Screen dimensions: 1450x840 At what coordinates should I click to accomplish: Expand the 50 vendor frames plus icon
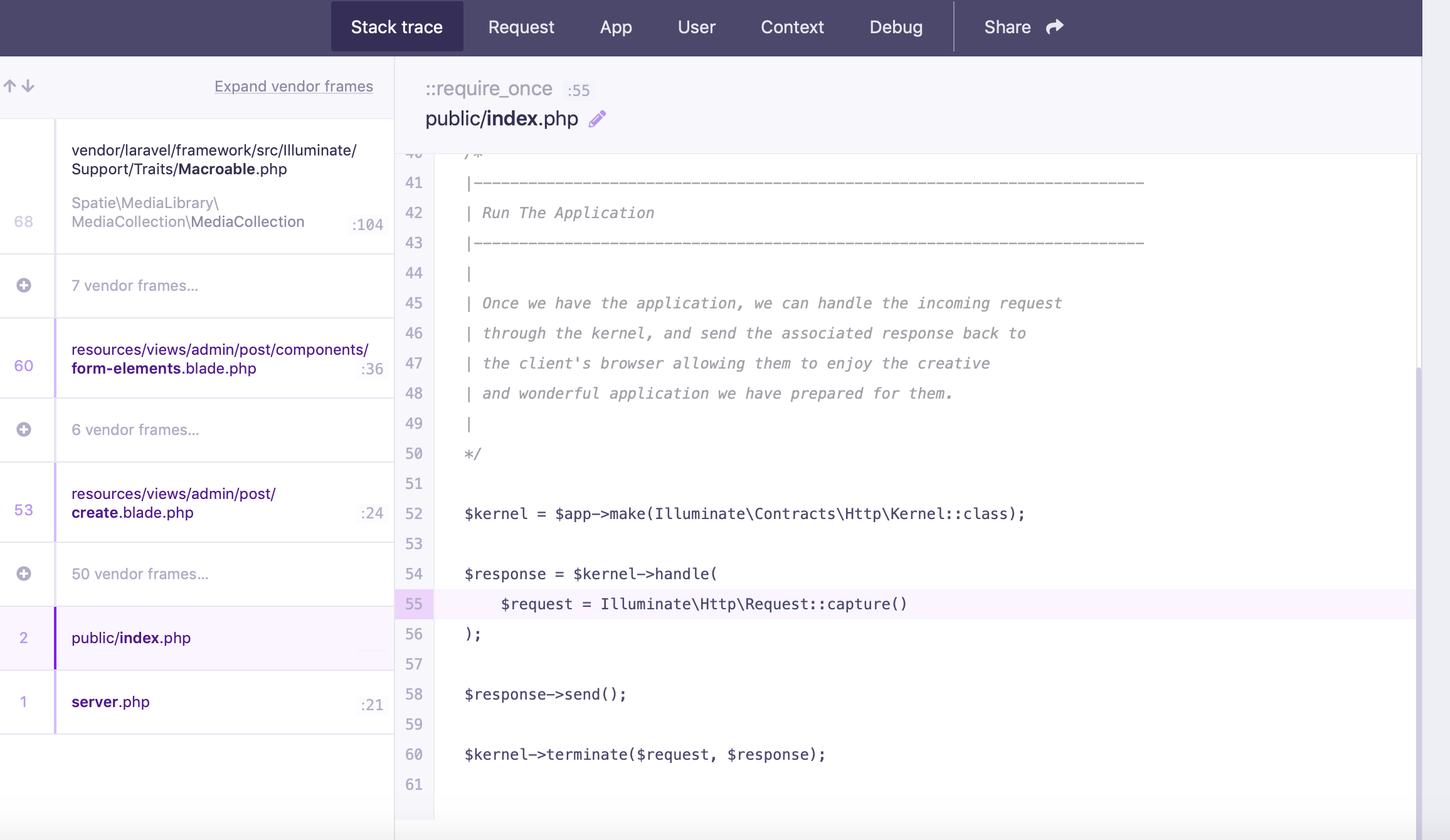click(x=24, y=574)
